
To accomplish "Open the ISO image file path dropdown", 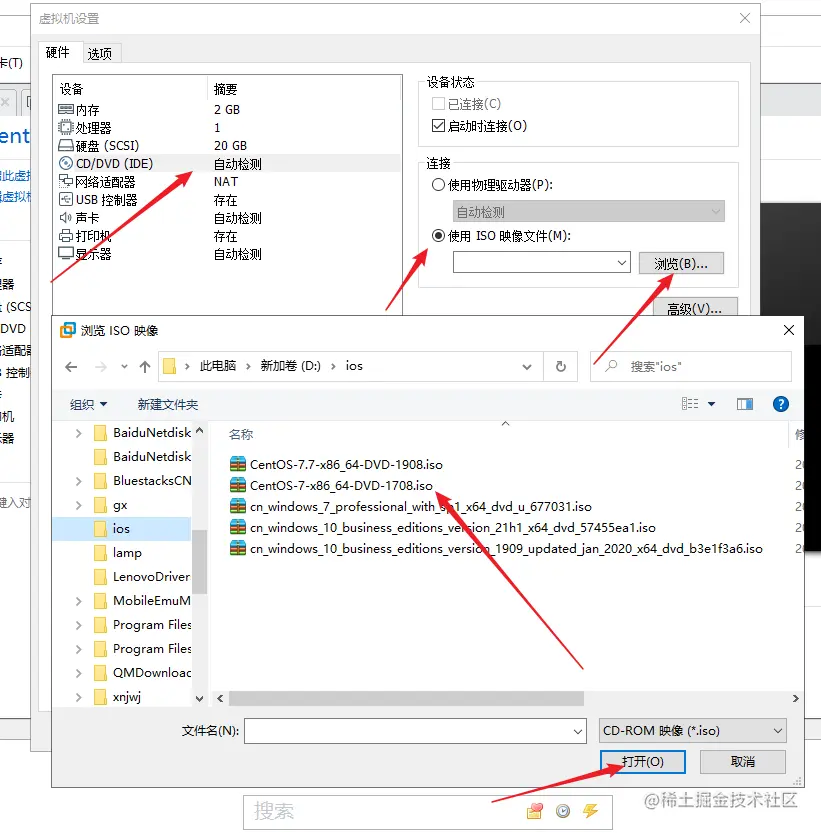I will (622, 263).
